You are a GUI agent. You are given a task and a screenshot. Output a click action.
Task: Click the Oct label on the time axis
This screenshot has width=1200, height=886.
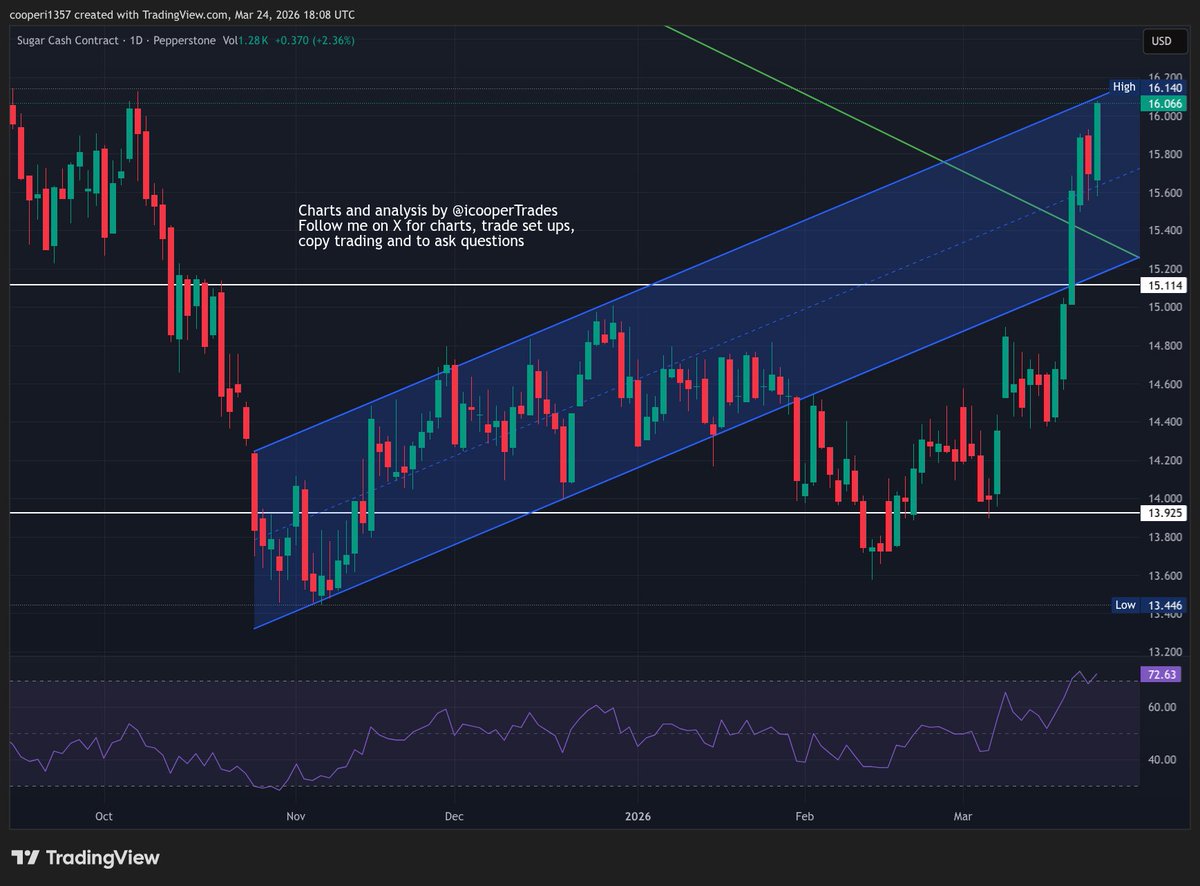[103, 816]
